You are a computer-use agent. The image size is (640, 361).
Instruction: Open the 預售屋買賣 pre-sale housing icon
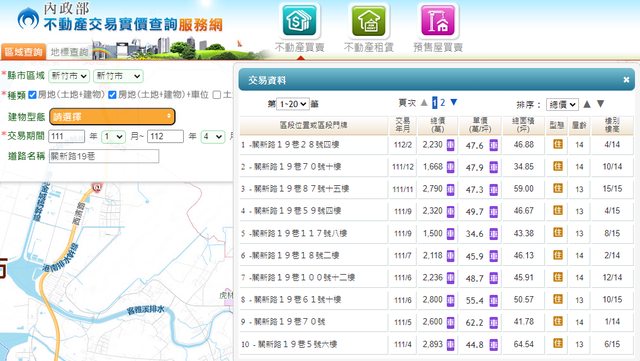coord(438,20)
